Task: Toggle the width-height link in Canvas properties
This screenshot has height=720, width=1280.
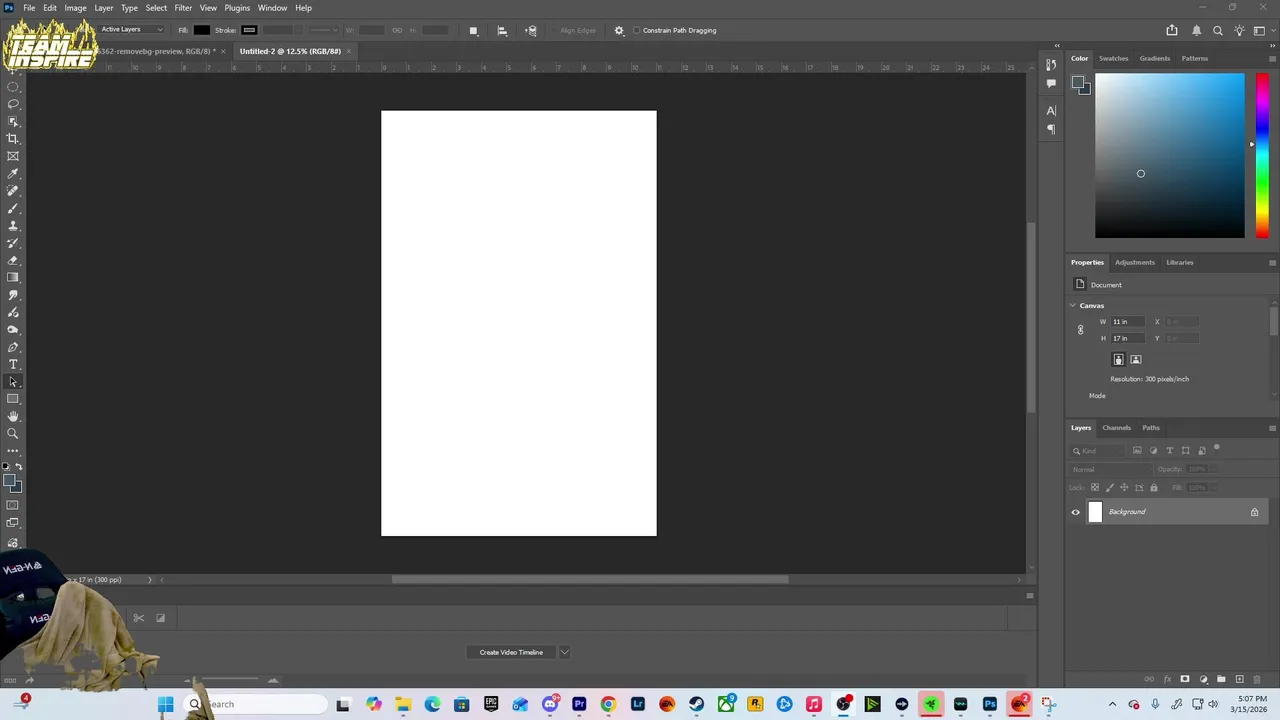Action: coord(1080,330)
